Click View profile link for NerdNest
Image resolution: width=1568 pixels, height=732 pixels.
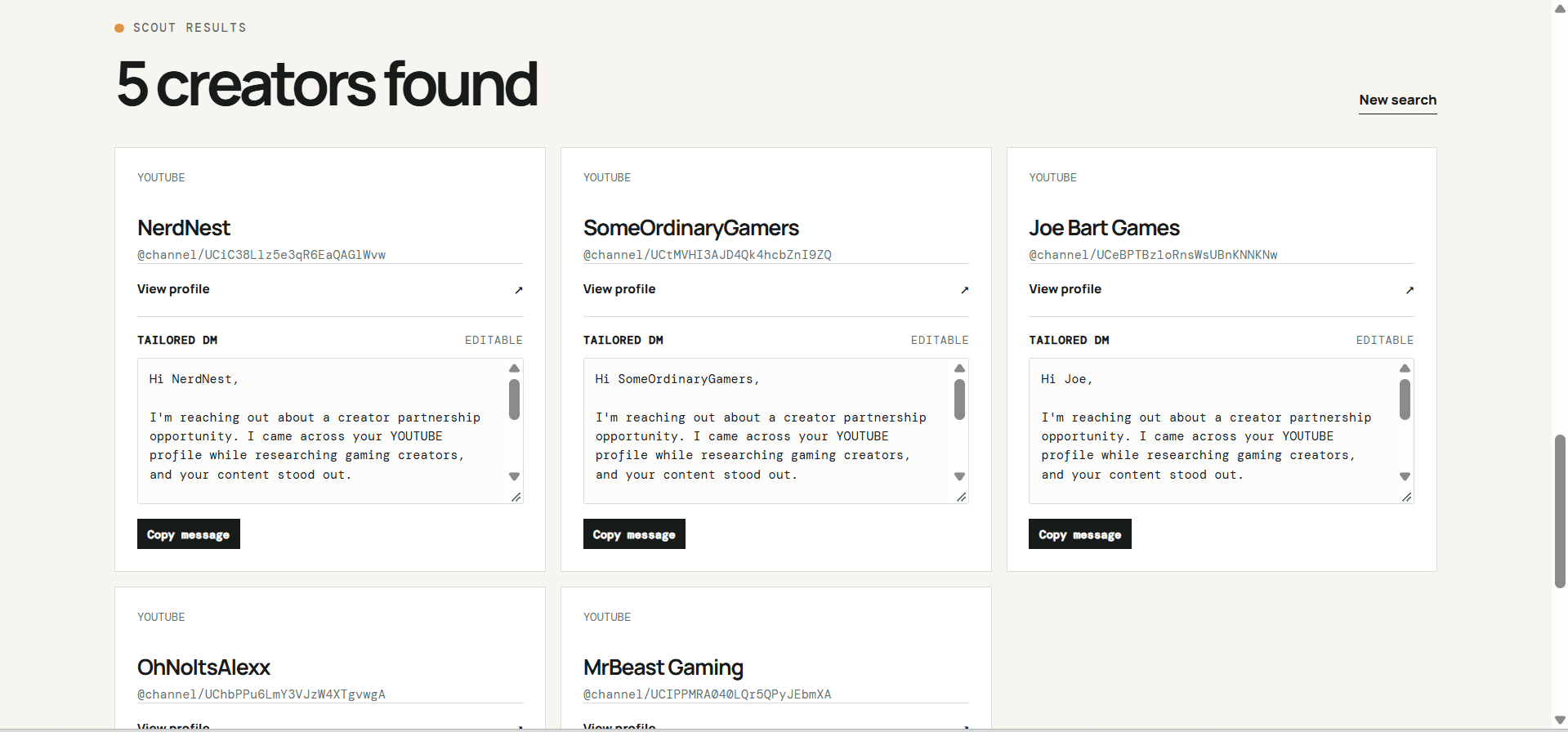click(173, 289)
